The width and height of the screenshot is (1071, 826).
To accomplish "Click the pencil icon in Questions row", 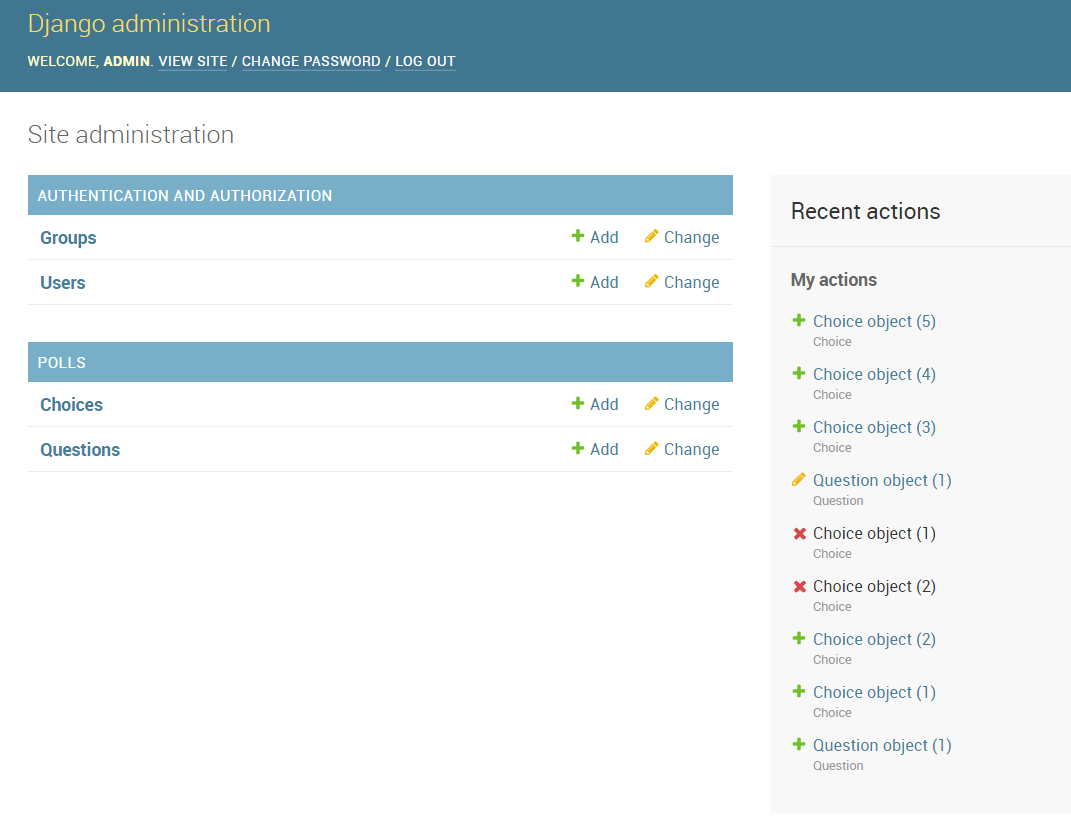I will coord(652,448).
